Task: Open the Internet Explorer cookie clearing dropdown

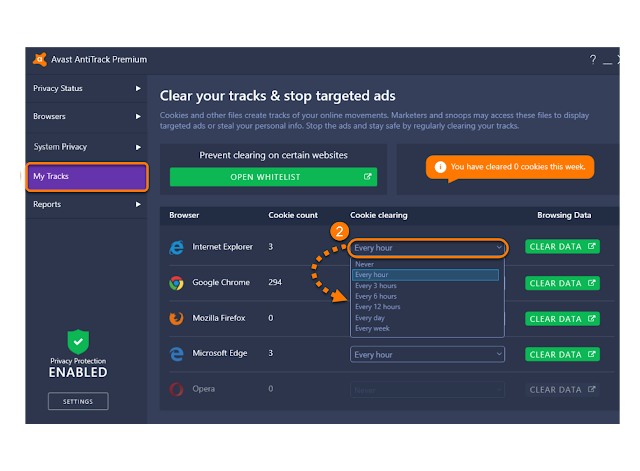Action: pyautogui.click(x=427, y=248)
